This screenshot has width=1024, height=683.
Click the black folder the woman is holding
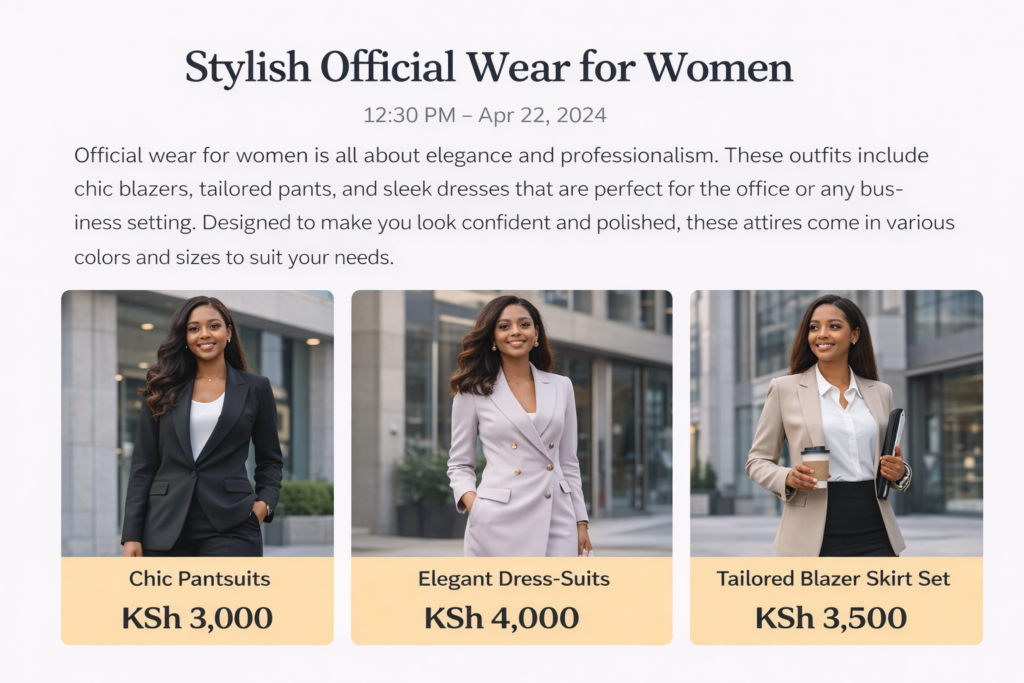889,452
